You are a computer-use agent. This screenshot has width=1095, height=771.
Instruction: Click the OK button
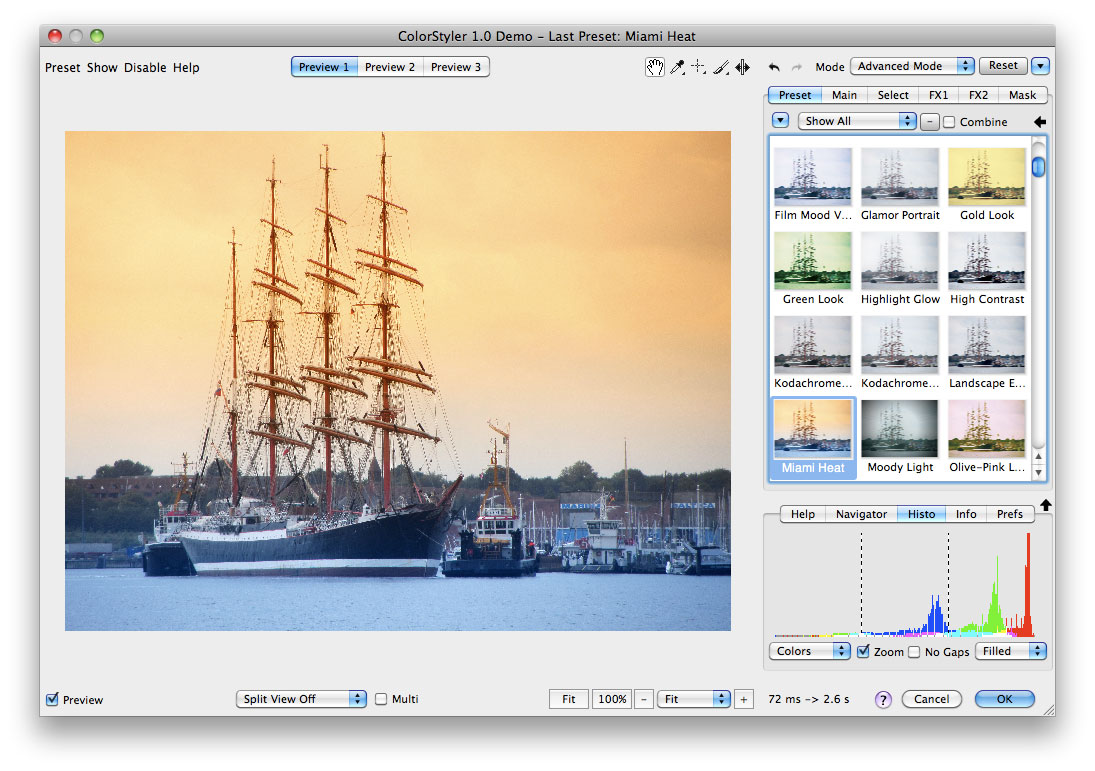click(1004, 699)
